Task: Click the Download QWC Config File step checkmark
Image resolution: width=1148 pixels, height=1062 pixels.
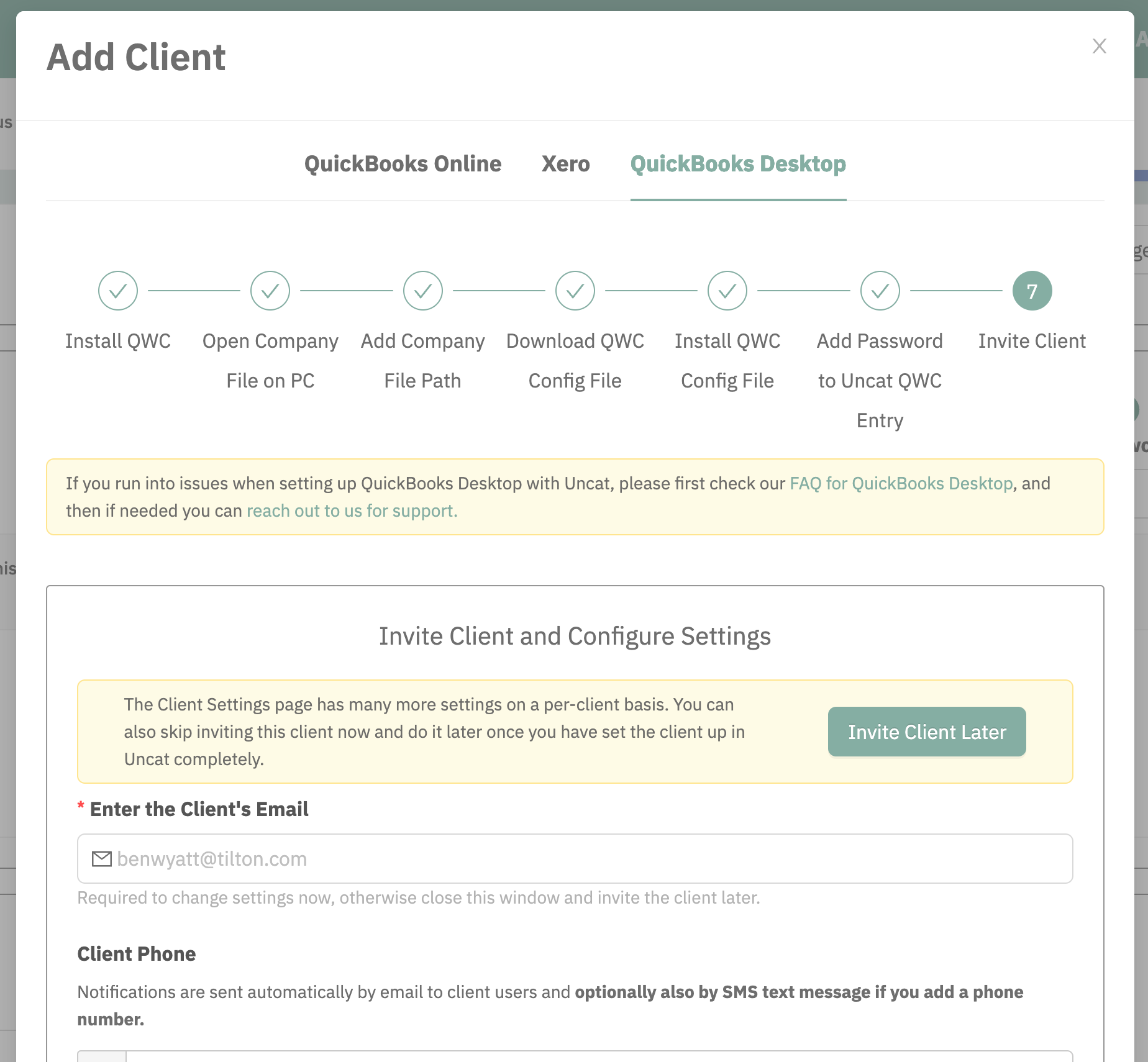Action: pyautogui.click(x=575, y=291)
